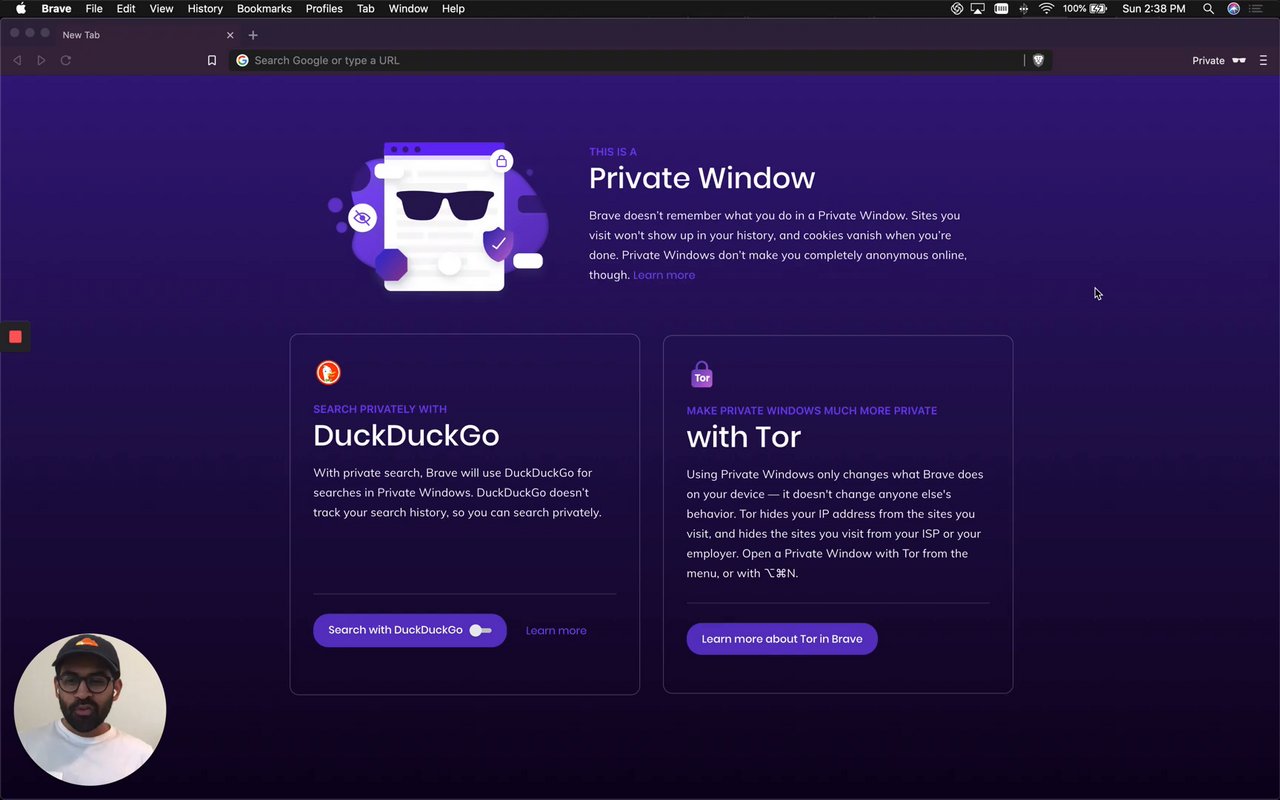This screenshot has width=1280, height=800.
Task: Open the Tab menu
Action: pos(366,8)
